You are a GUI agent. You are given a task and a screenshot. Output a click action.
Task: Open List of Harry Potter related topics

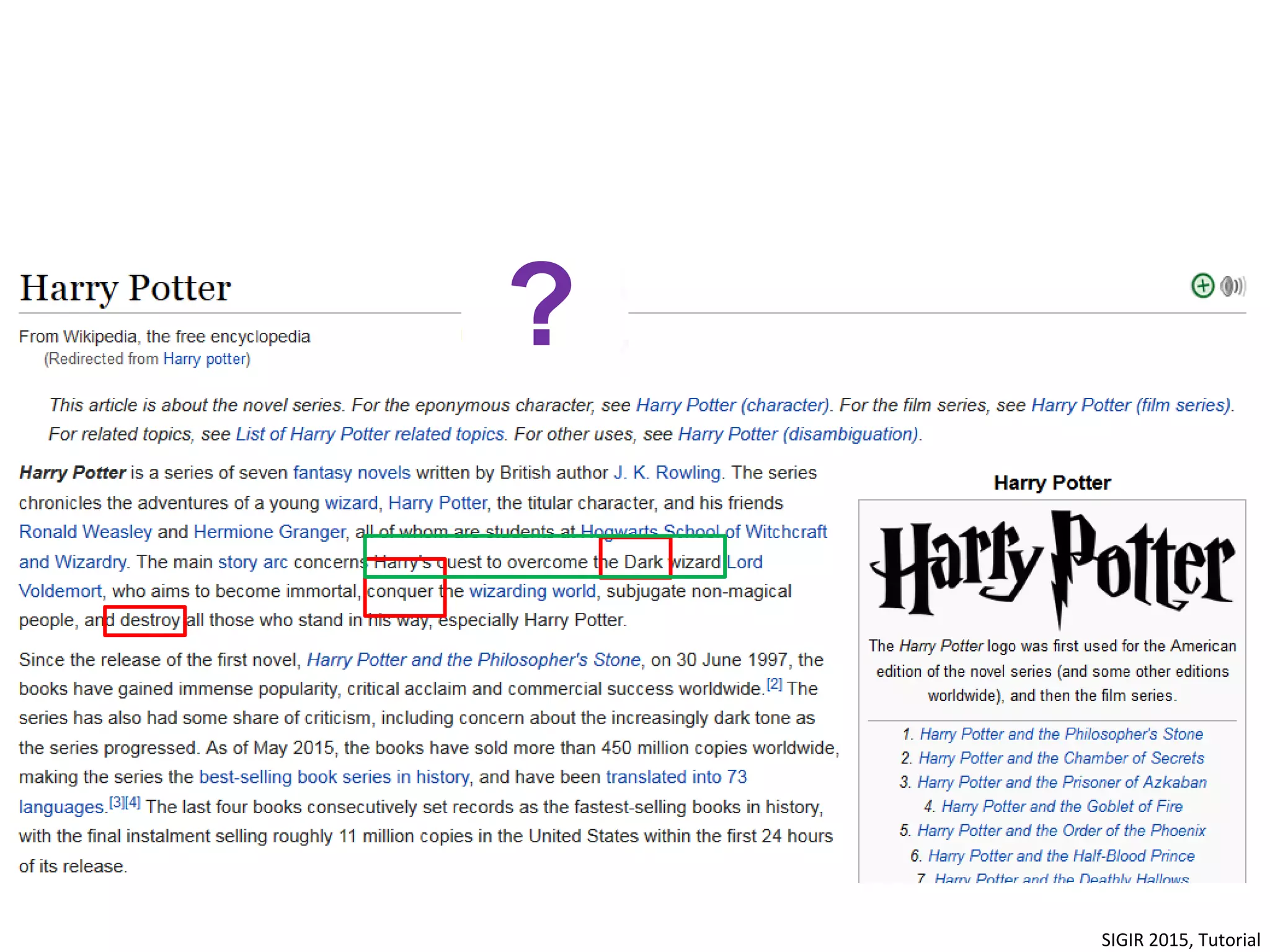370,434
